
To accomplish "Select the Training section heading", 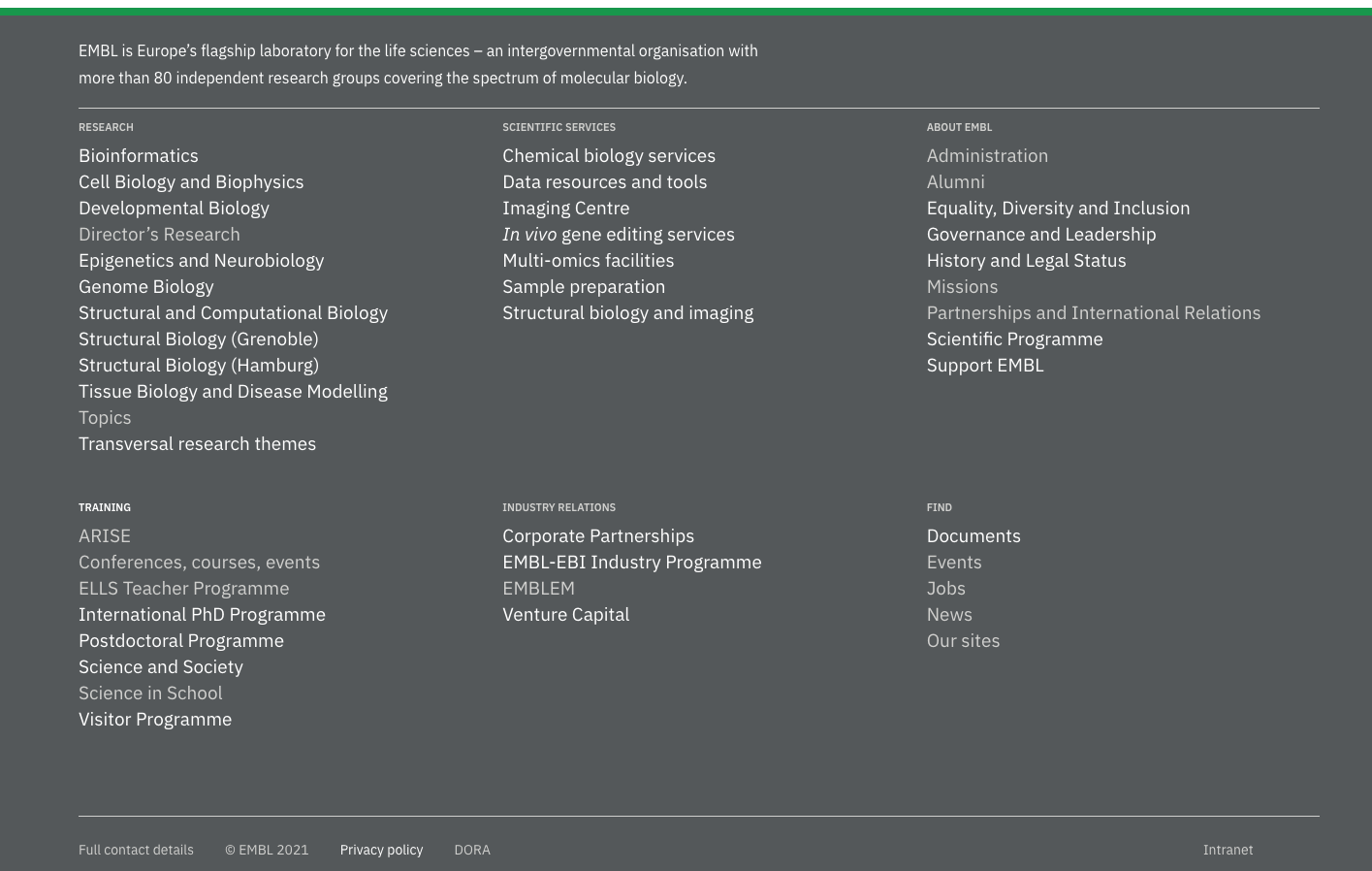I will [105, 507].
